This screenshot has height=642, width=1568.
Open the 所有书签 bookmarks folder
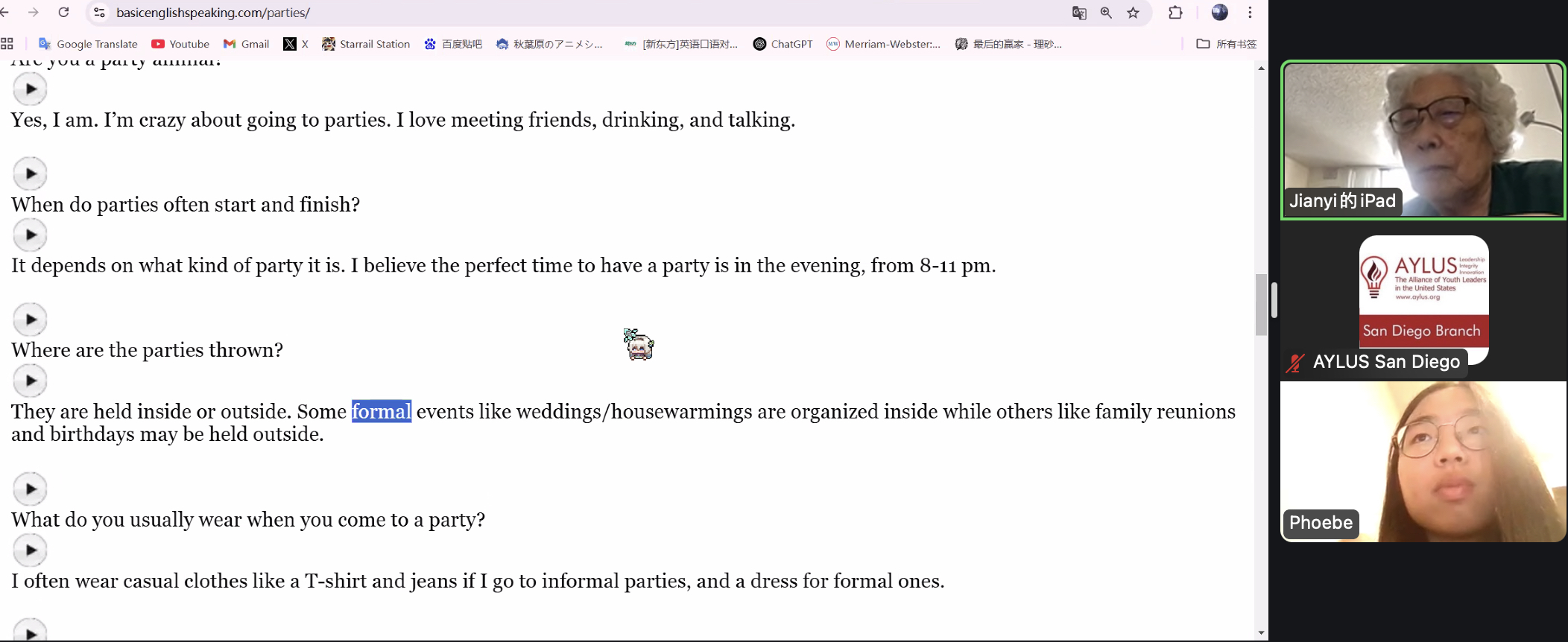(1227, 44)
